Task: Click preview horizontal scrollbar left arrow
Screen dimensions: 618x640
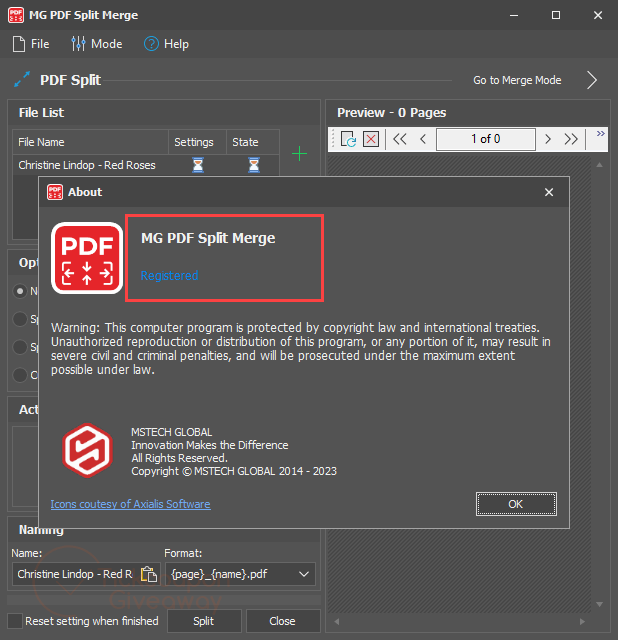Action: 337,622
